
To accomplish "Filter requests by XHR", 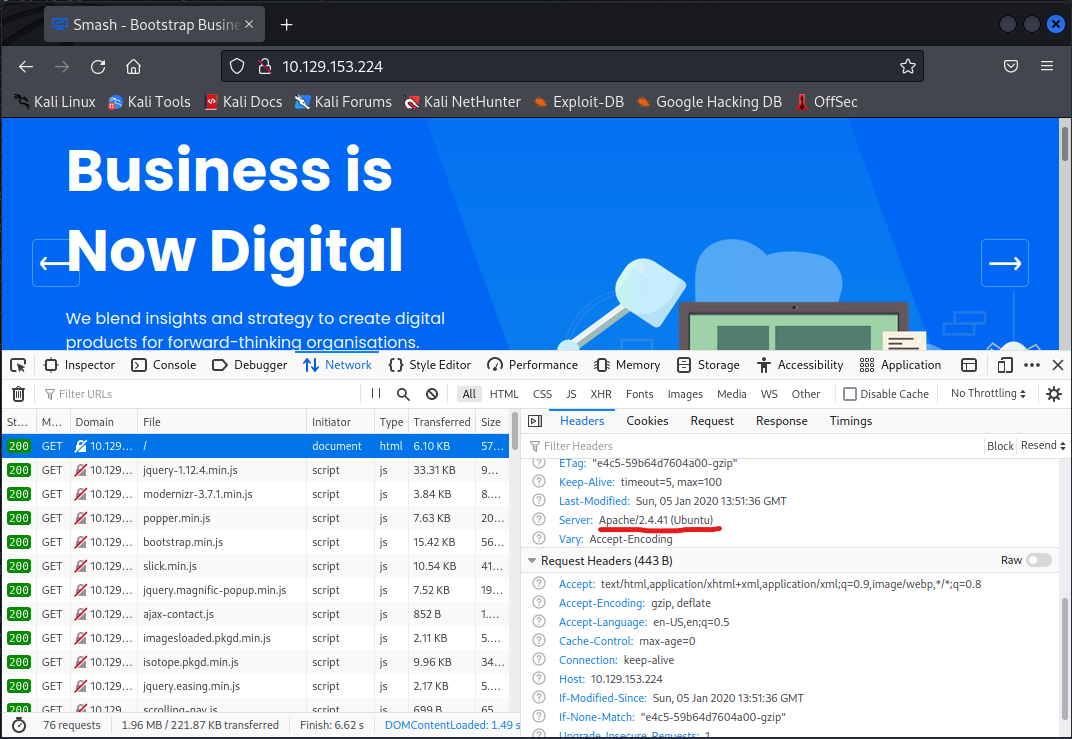I will click(601, 394).
